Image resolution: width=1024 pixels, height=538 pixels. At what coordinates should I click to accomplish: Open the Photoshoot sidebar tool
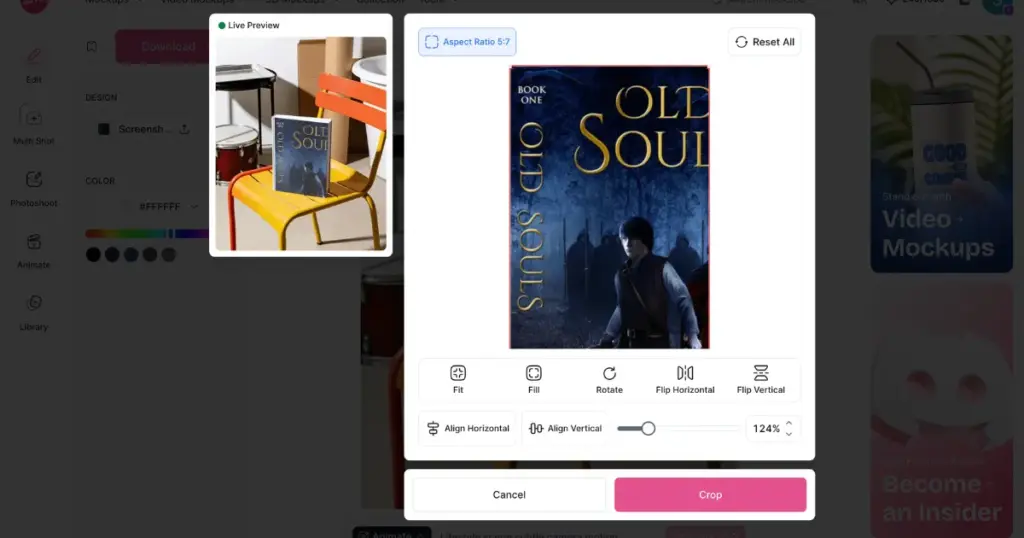click(33, 189)
